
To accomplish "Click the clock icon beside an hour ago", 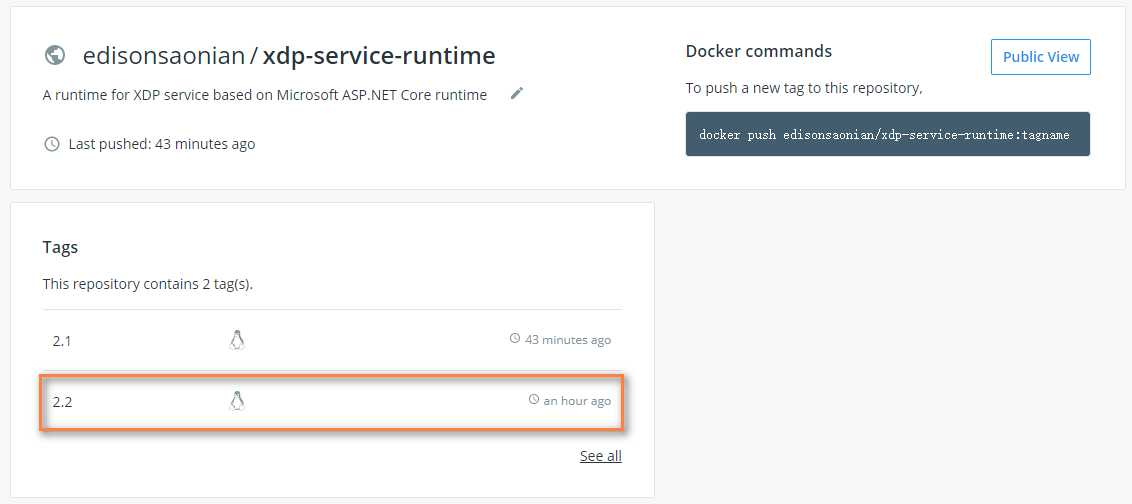I will coord(534,400).
